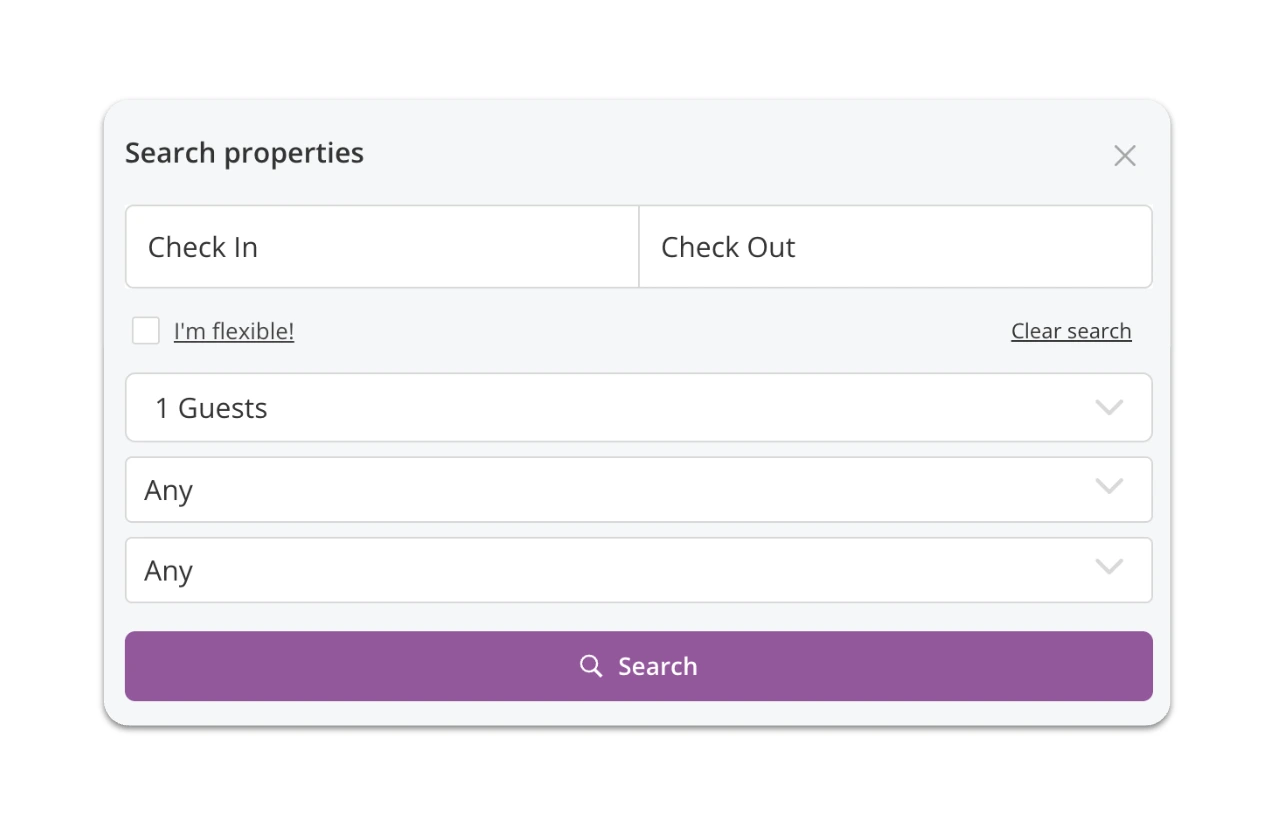This screenshot has height=830, width=1266.
Task: Click the I'm flexible! link text
Action: coord(233,331)
